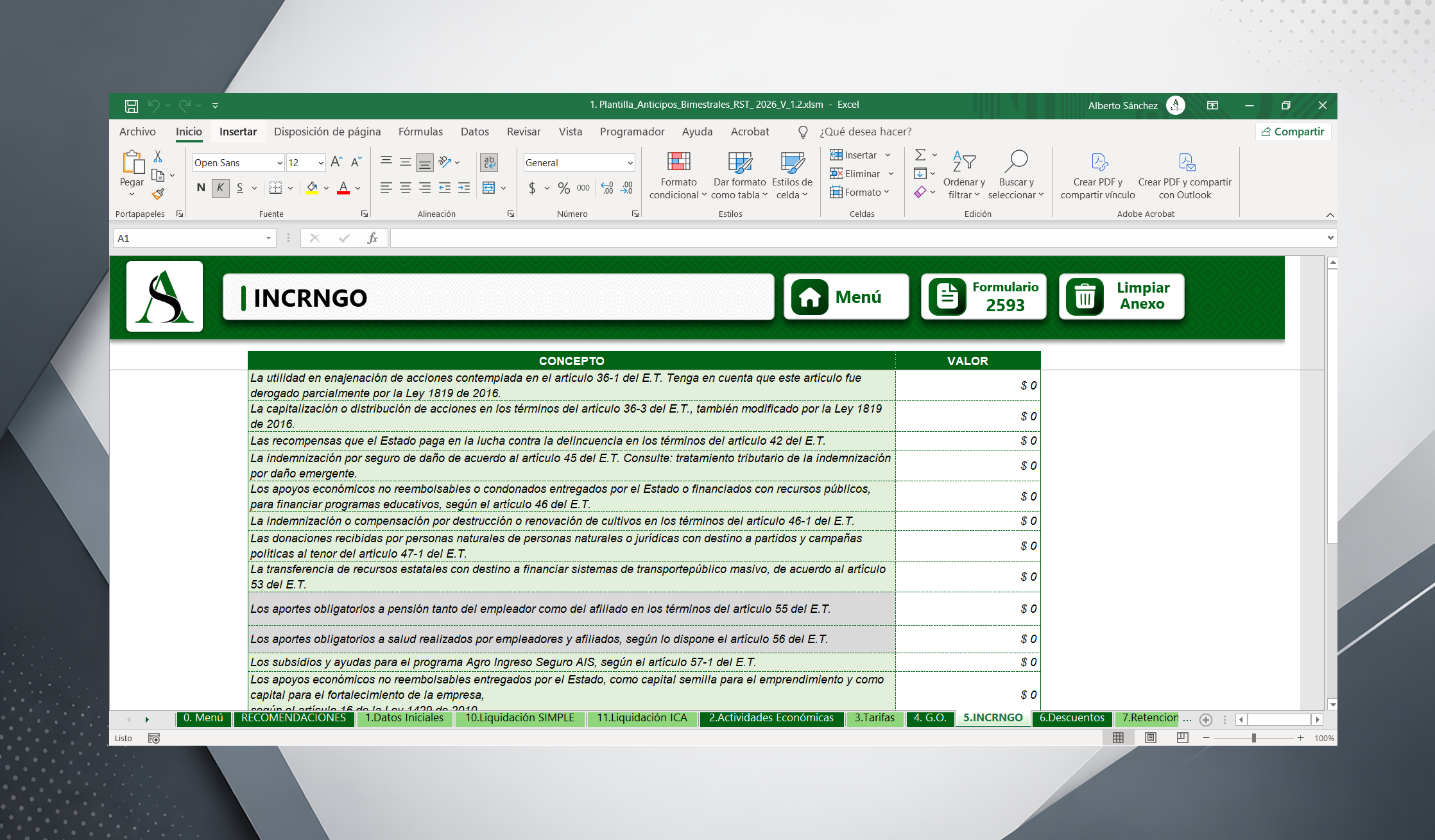Screen dimensions: 1435x840
Task: Click Merge and Center cells icon
Action: [489, 188]
